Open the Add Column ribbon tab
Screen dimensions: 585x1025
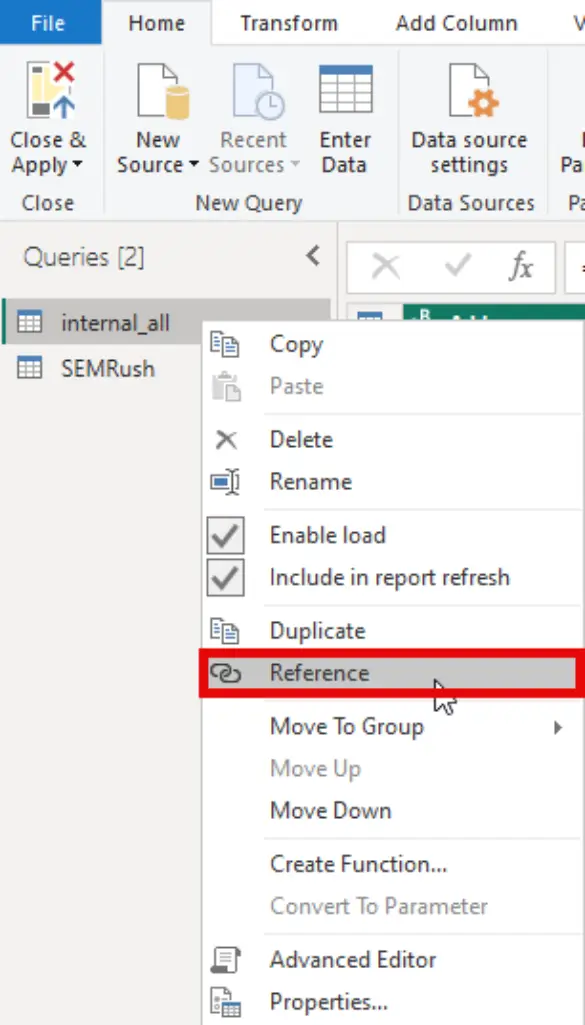(456, 23)
